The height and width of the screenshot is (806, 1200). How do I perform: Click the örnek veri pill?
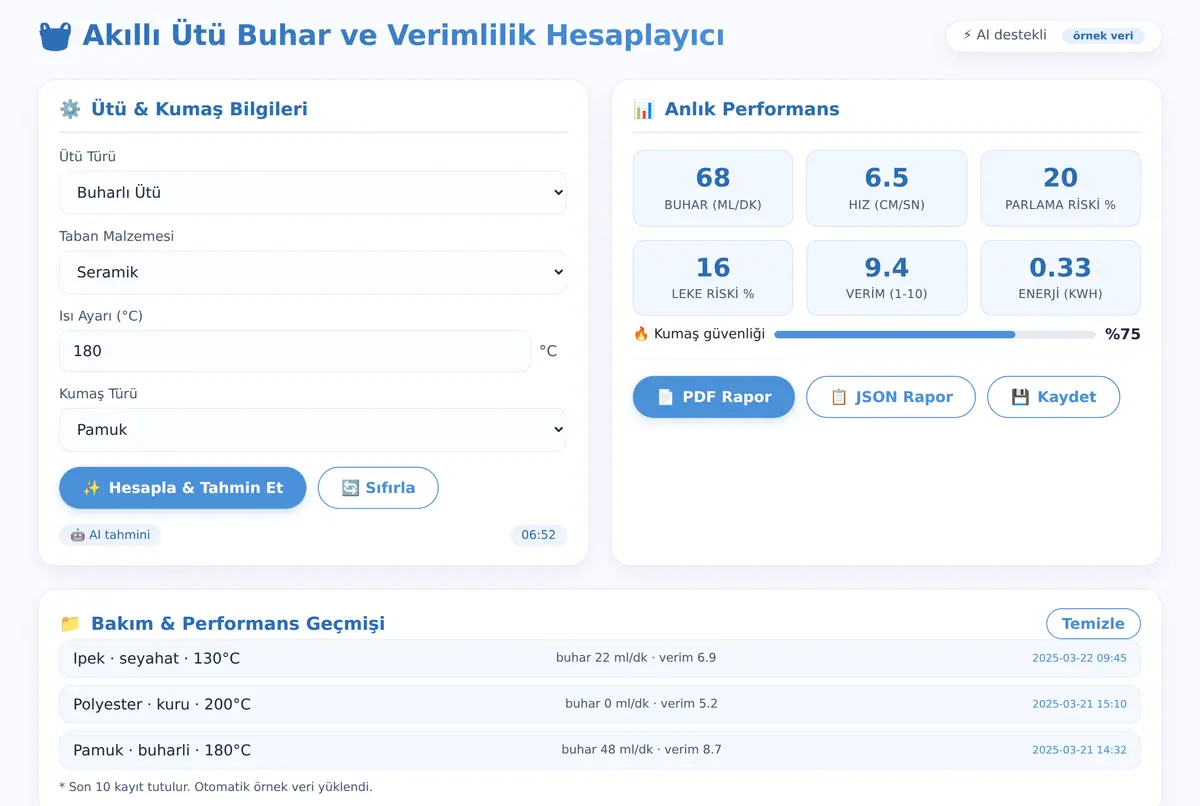[1103, 36]
